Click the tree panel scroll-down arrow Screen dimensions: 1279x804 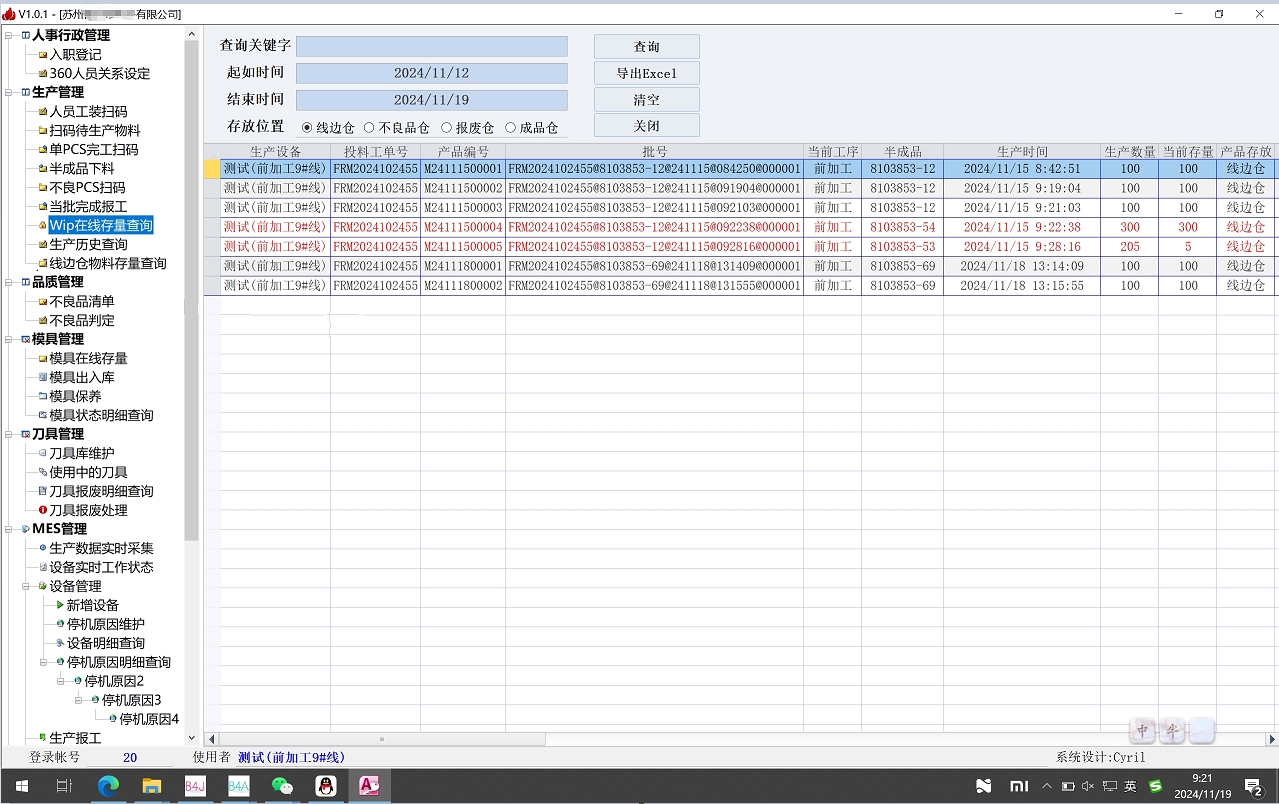point(191,737)
